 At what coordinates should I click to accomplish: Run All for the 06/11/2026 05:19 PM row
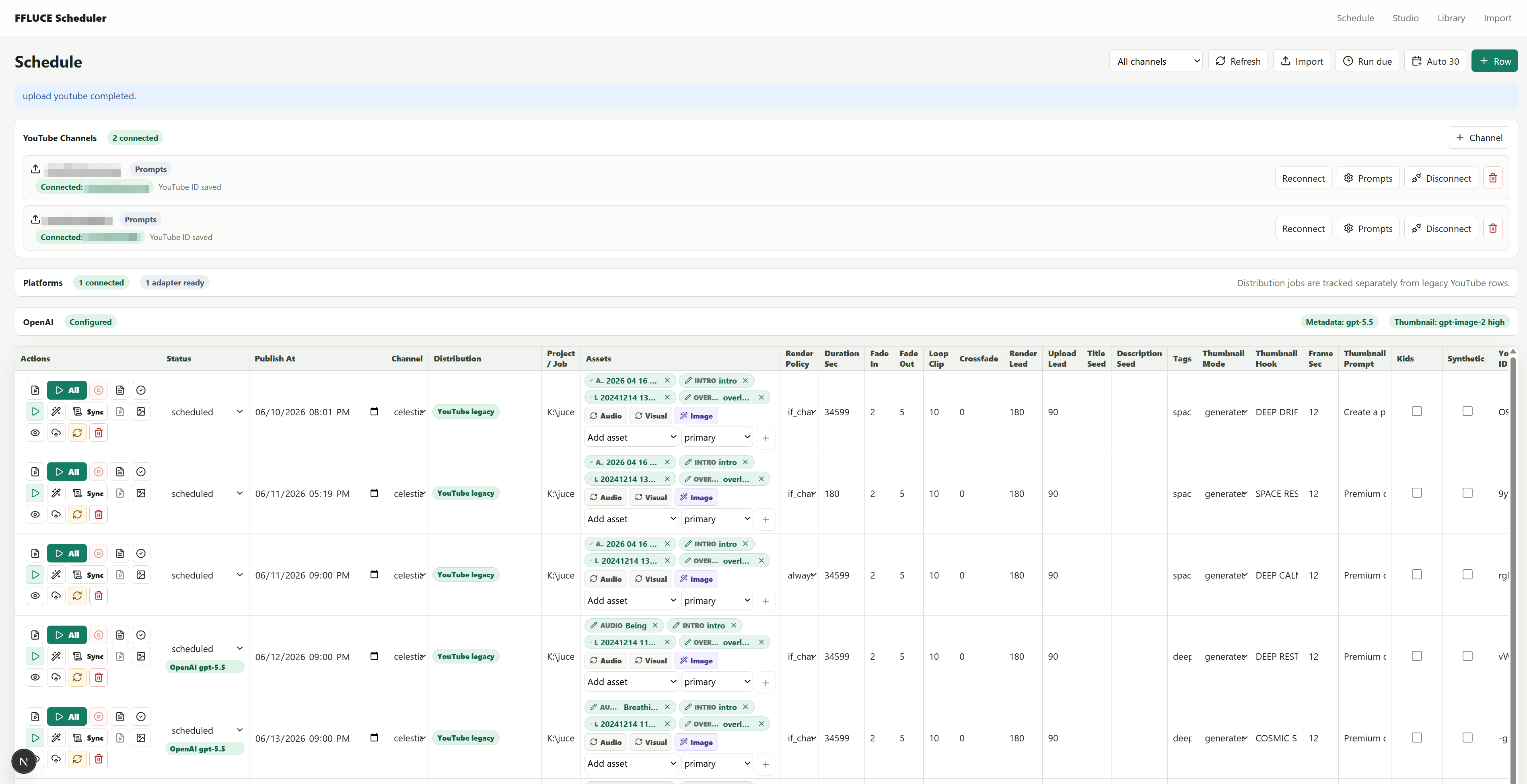pyautogui.click(x=67, y=472)
